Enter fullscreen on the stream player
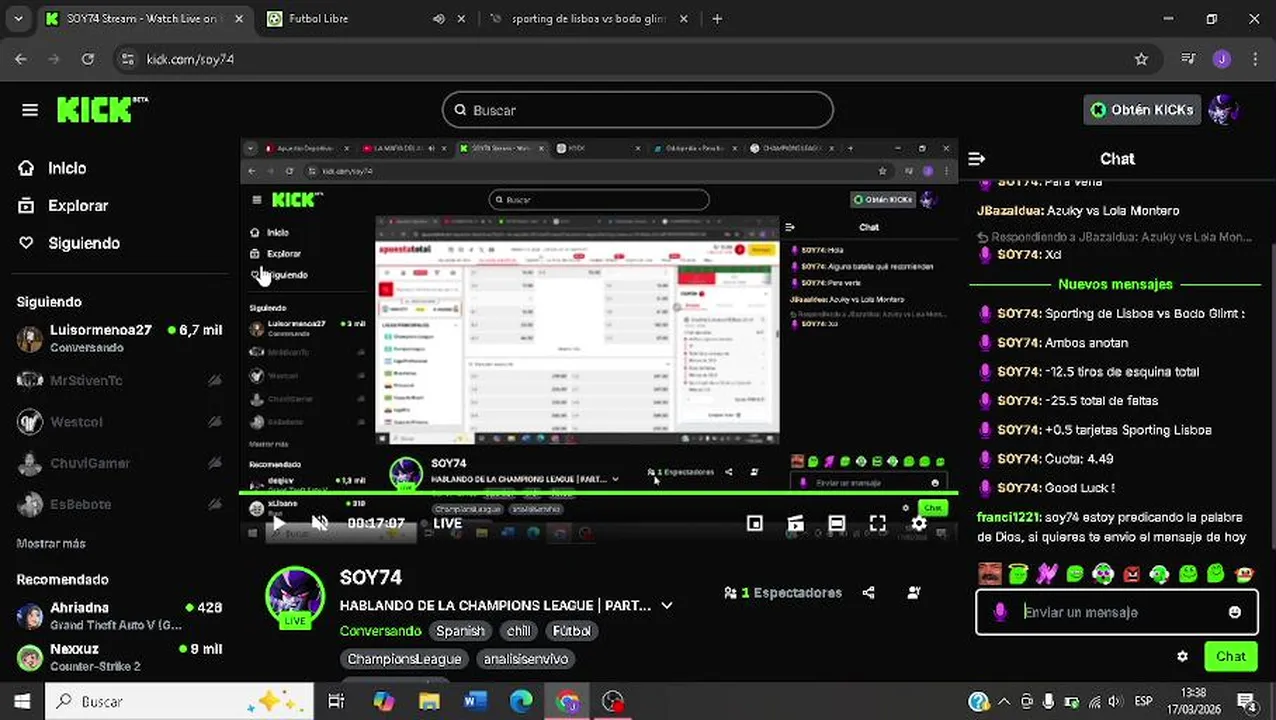This screenshot has width=1276, height=720. 877,523
